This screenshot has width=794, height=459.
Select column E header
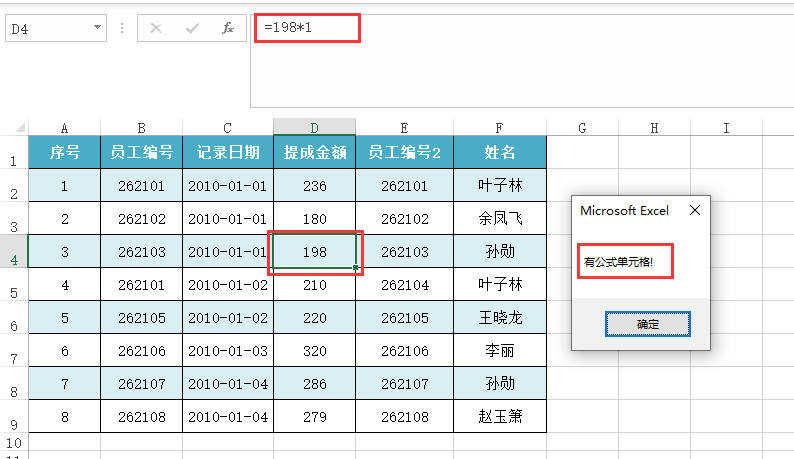404,128
